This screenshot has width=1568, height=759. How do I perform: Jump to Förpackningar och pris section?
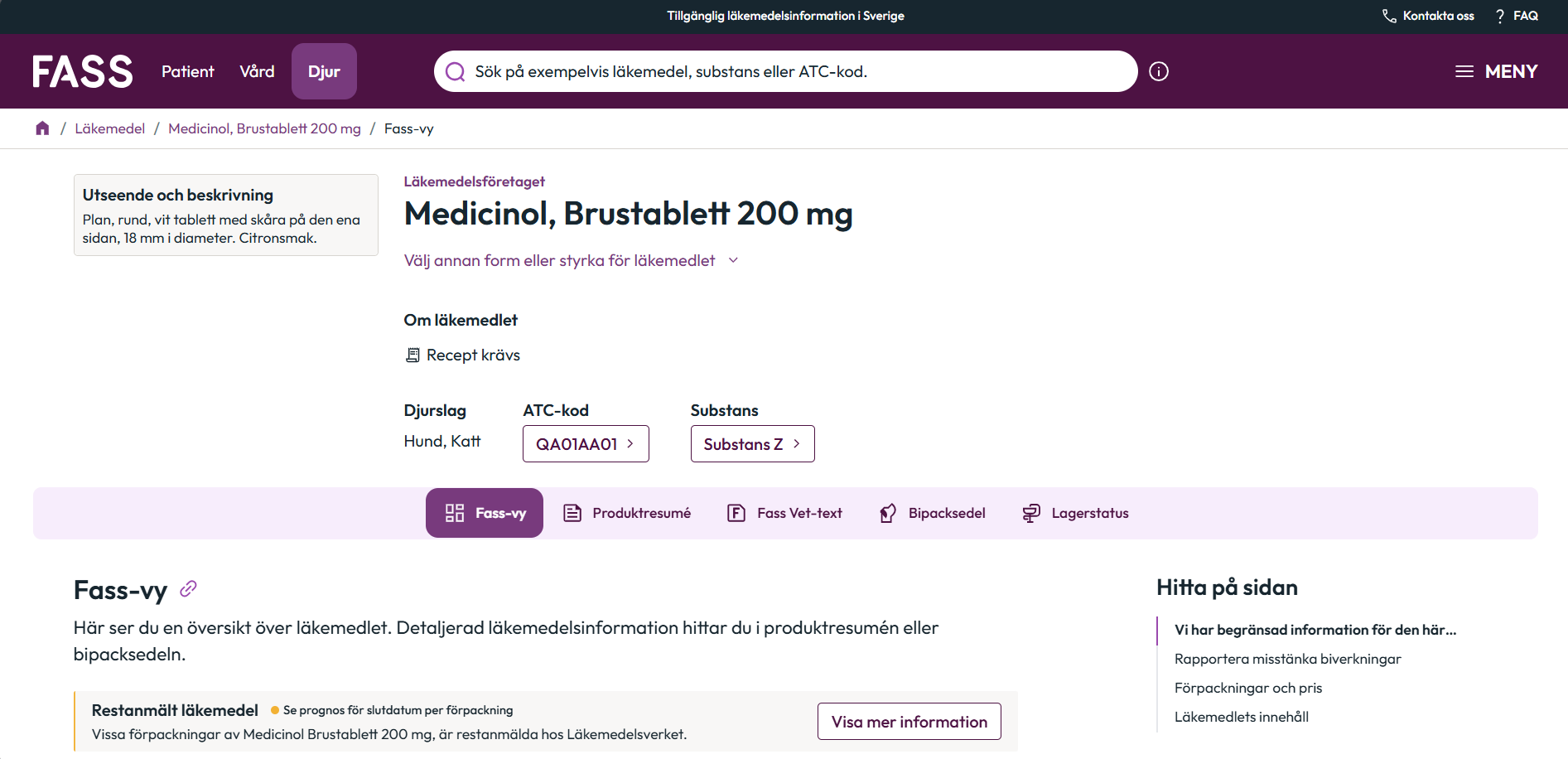[x=1247, y=688]
